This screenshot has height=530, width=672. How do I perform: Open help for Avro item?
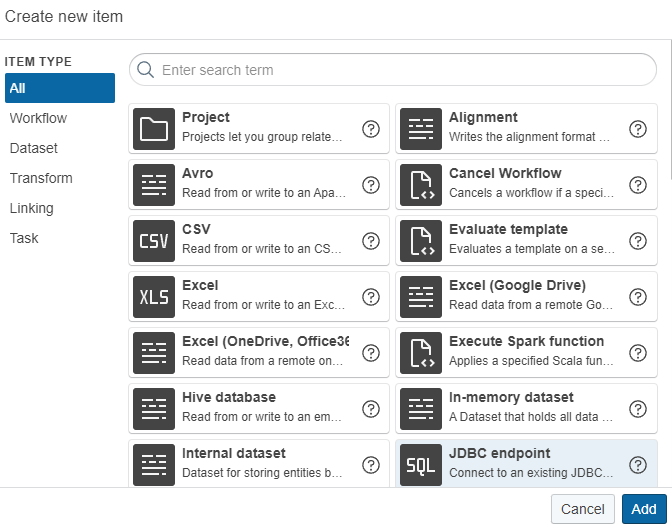[371, 185]
